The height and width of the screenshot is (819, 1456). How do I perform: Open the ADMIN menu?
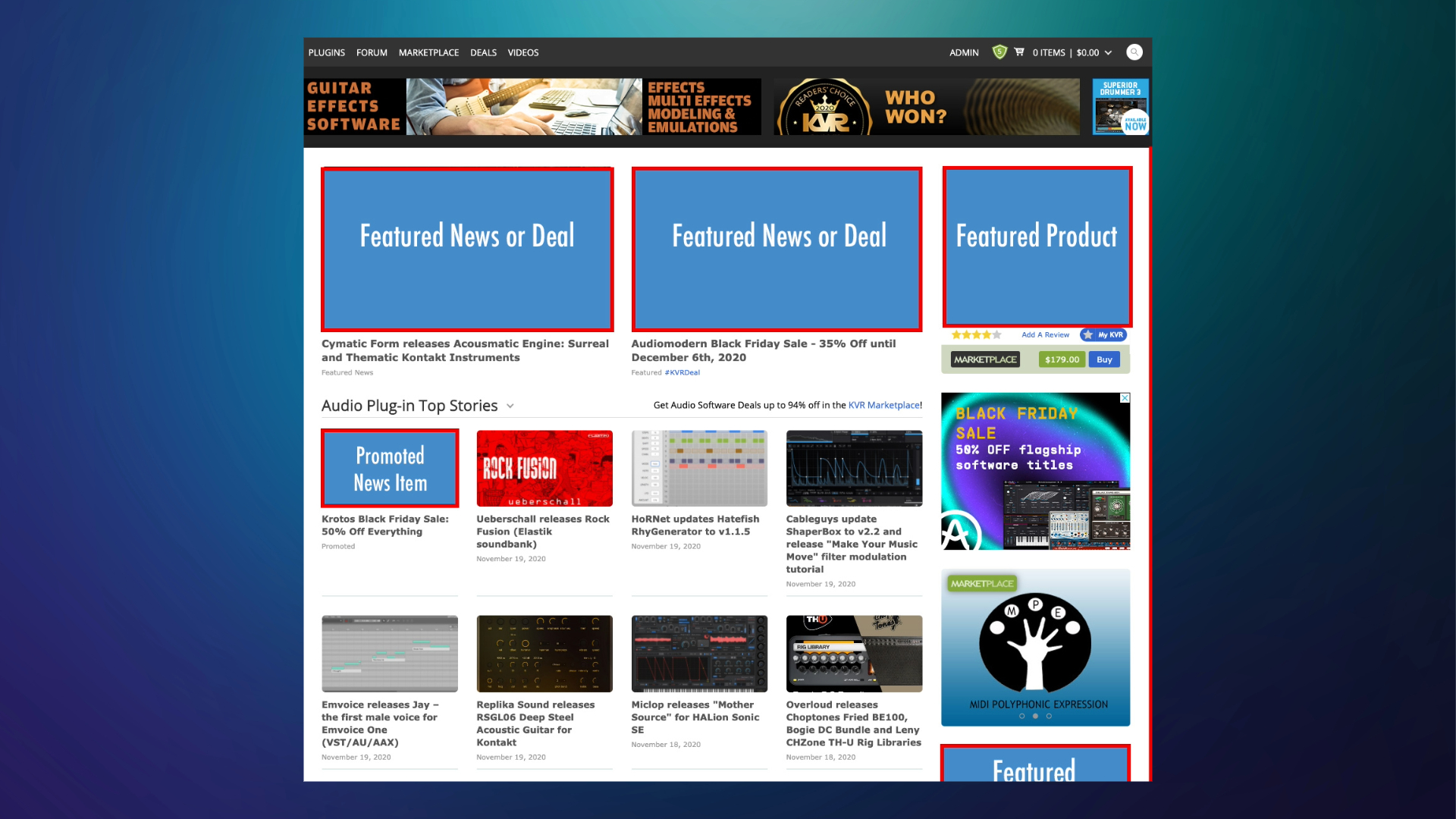point(964,52)
